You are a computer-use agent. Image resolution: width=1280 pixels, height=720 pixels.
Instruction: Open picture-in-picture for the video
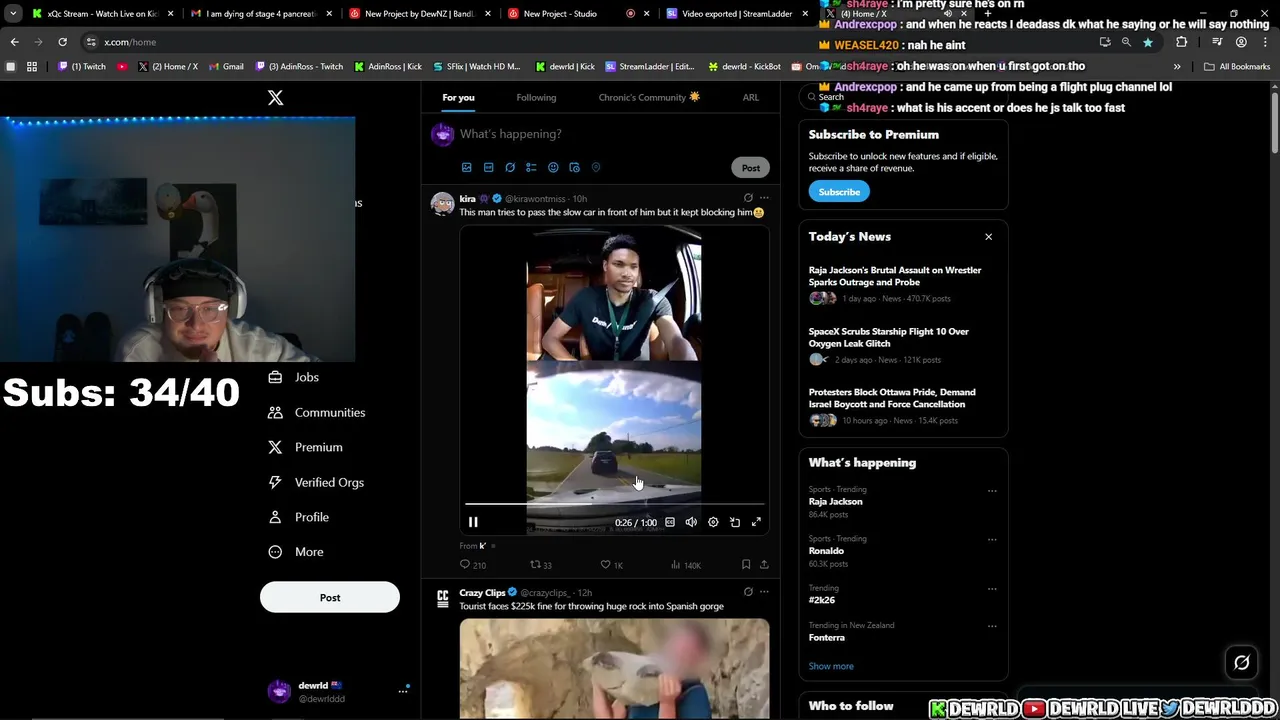(735, 522)
